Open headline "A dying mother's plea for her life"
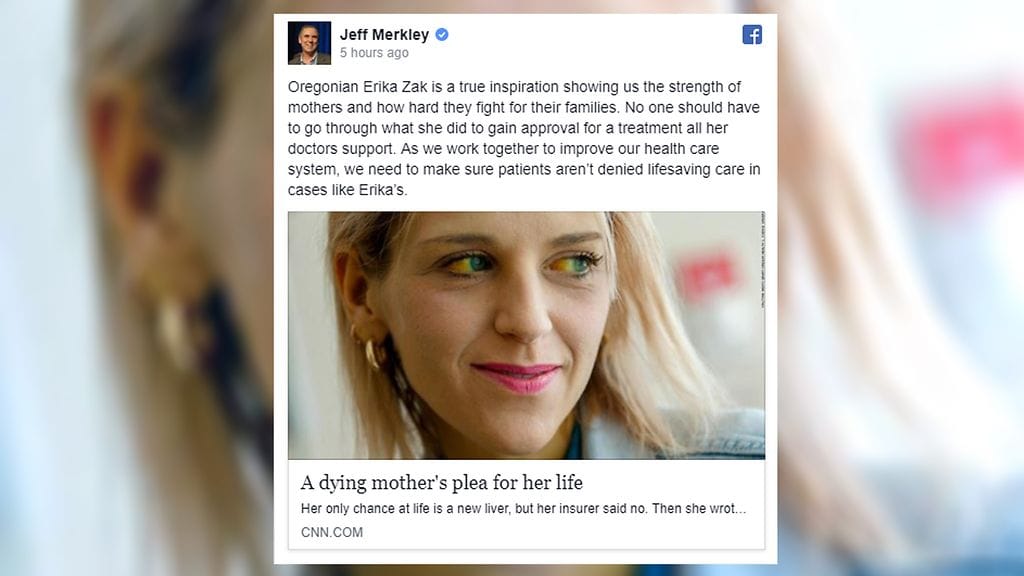The image size is (1024, 576). [441, 483]
